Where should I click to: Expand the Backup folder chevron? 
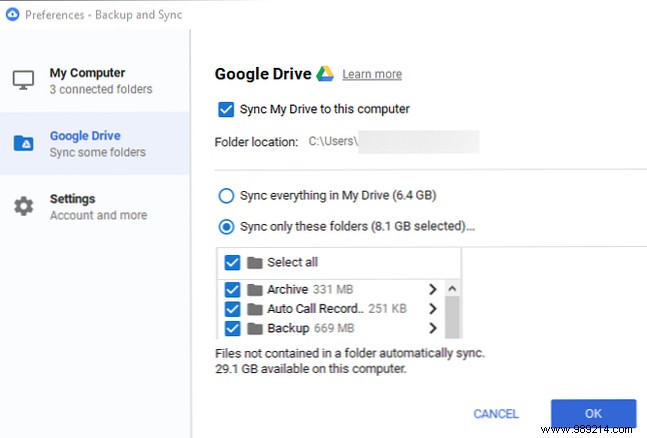coord(432,328)
